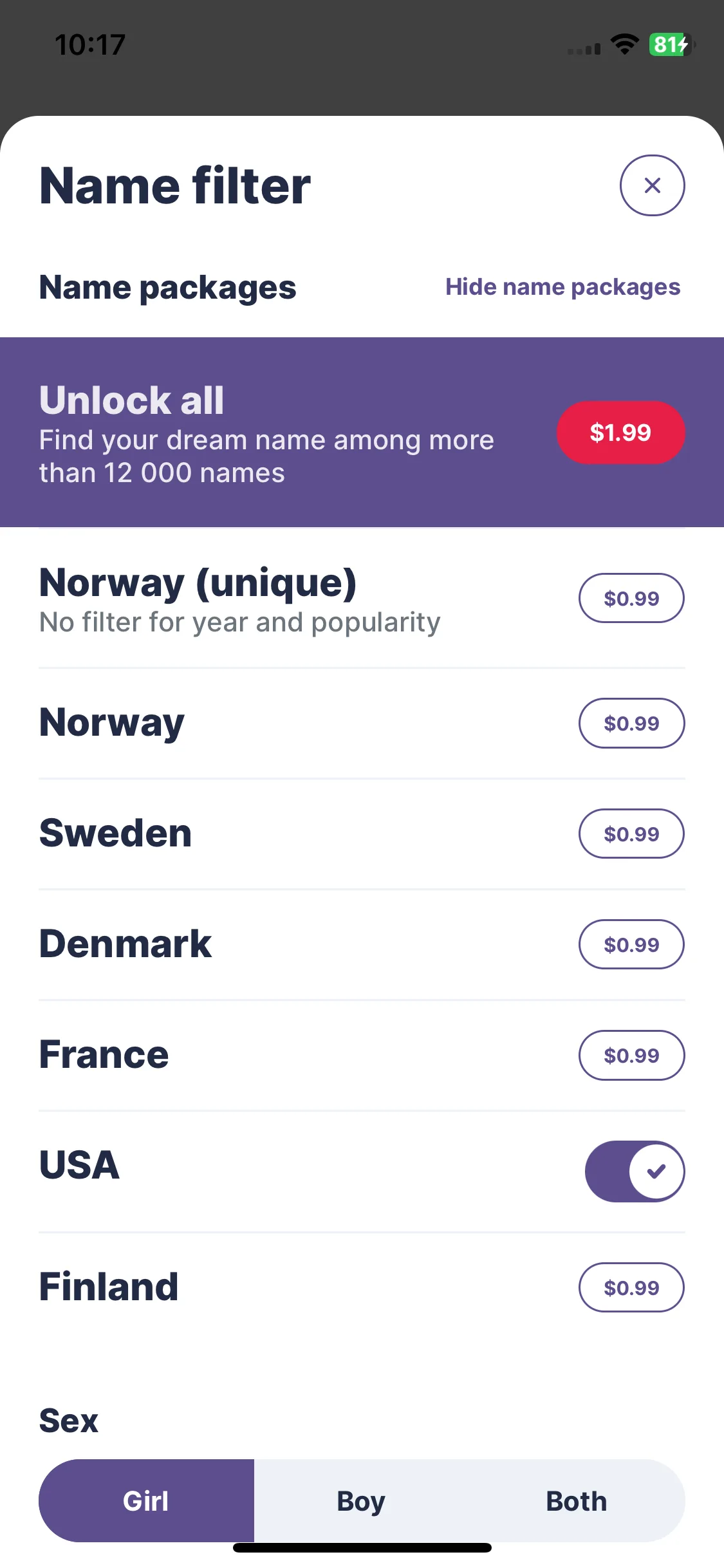Select Both in the Sex selector
This screenshot has height=1568, width=724.
pyautogui.click(x=577, y=1500)
